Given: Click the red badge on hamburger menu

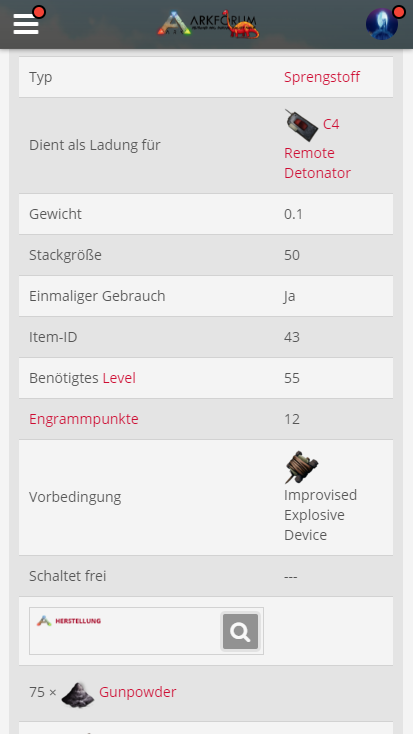Looking at the screenshot, I should point(39,12).
